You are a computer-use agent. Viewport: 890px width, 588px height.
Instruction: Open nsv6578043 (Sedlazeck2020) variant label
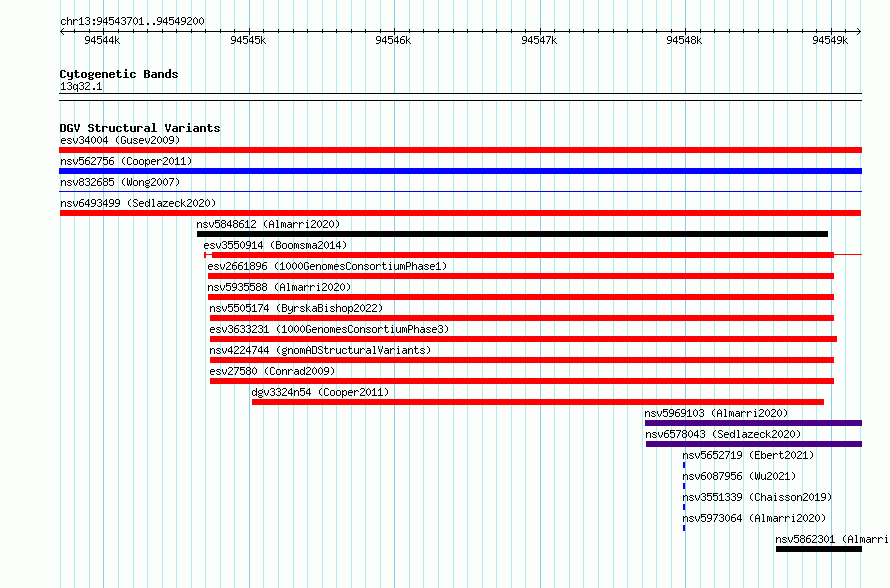coord(723,434)
